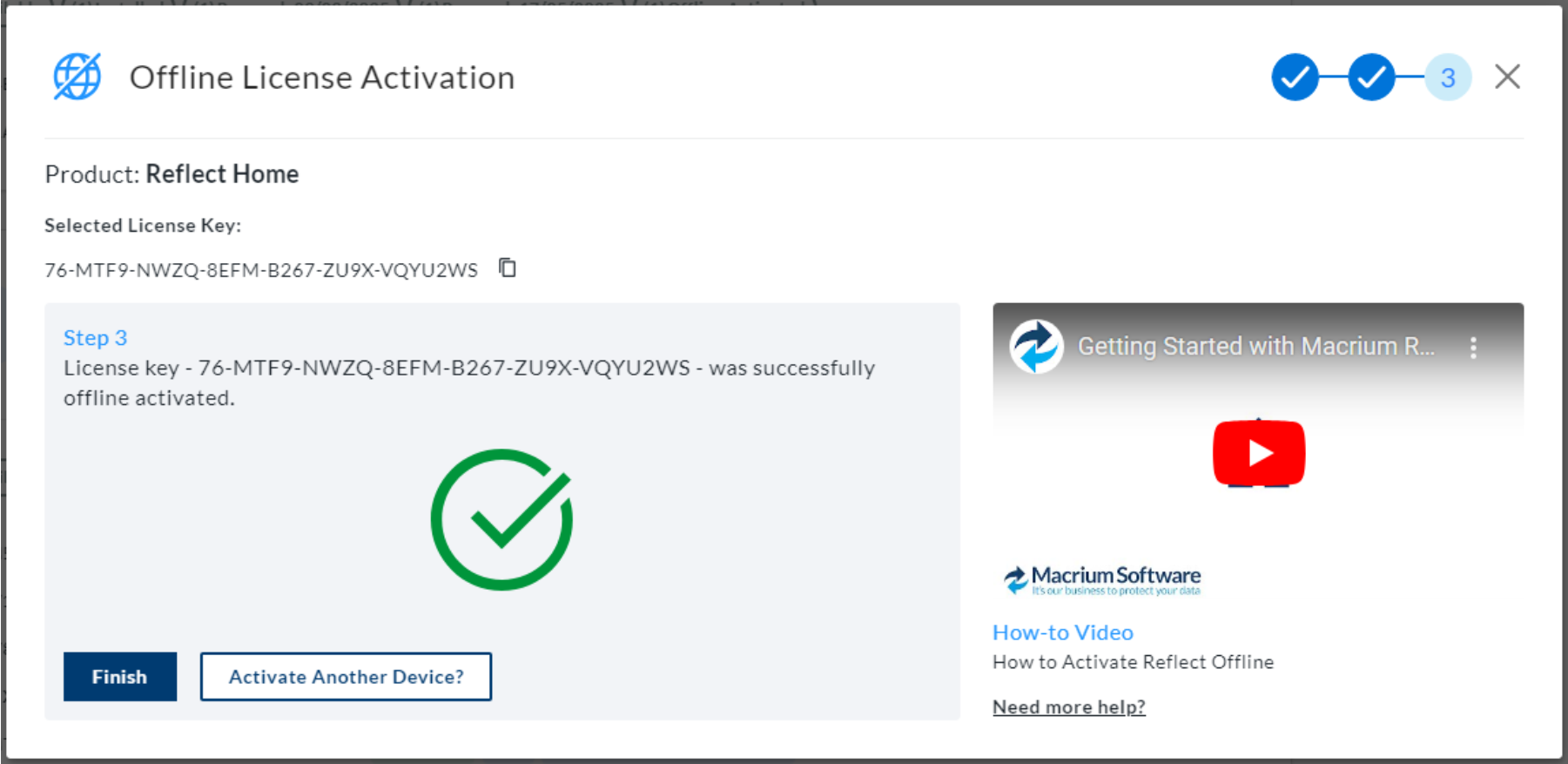Select the license key text under Selected License Key
Image resolution: width=1568 pixels, height=764 pixels.
(x=261, y=270)
